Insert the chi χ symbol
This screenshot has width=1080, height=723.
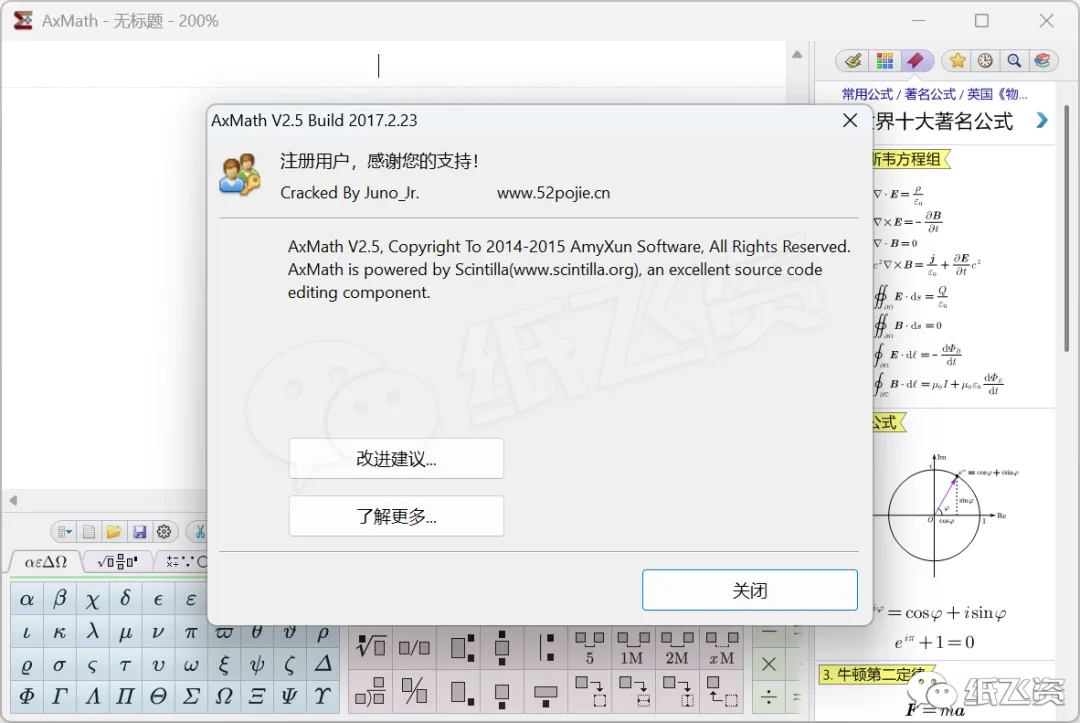92,599
